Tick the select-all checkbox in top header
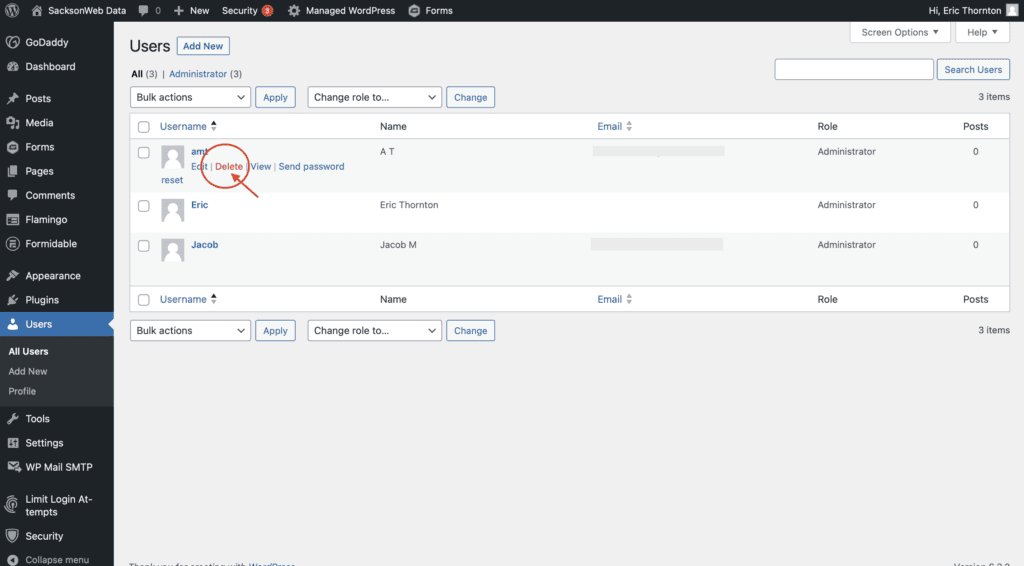1024x566 pixels. (144, 127)
